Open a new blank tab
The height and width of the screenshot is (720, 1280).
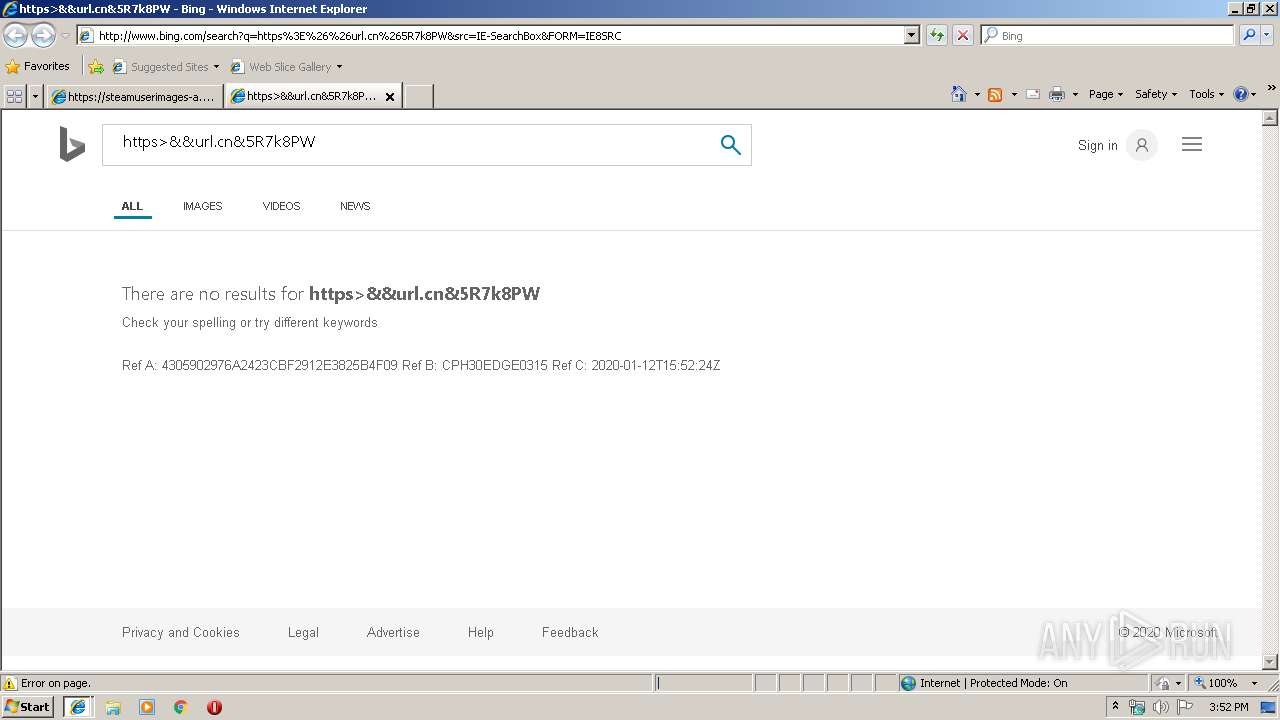pyautogui.click(x=418, y=96)
